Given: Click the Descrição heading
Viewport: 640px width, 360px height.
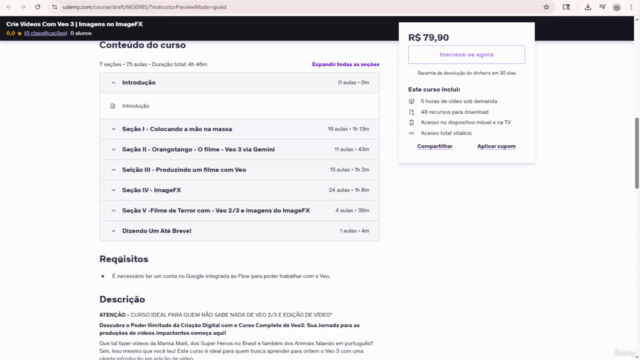Looking at the screenshot, I should [x=122, y=300].
